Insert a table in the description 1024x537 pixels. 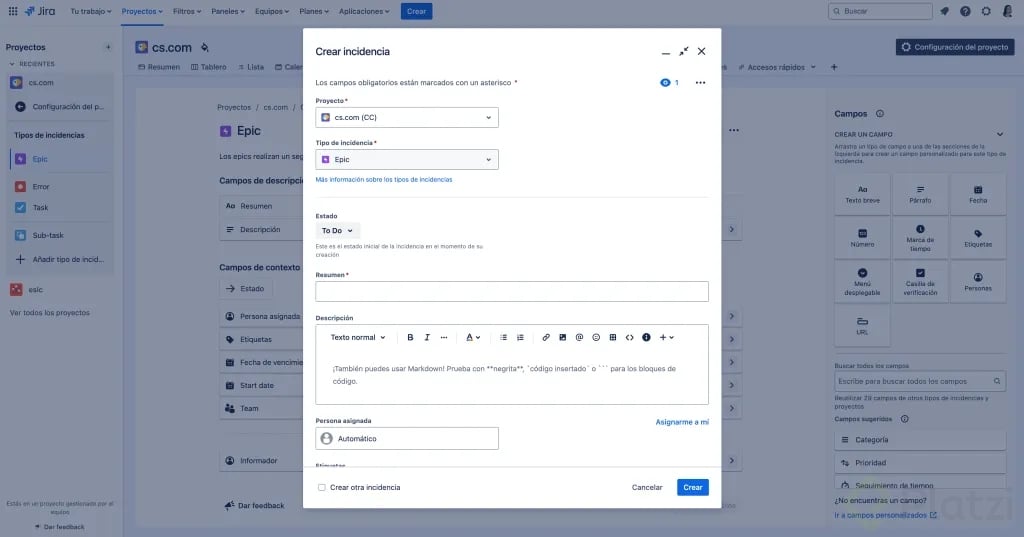613,338
